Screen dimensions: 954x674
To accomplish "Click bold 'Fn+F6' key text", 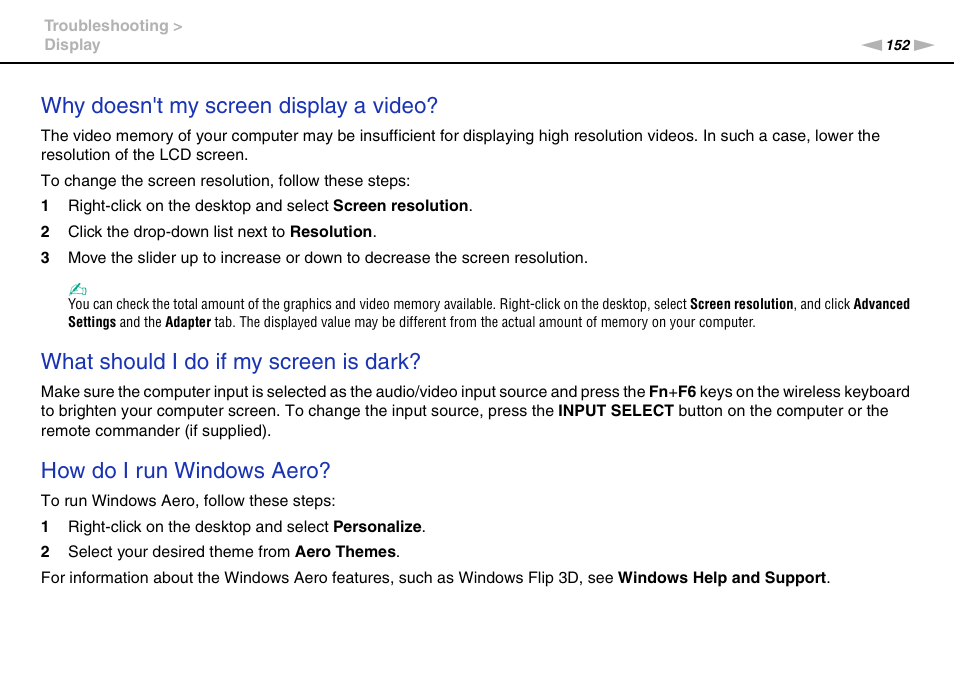I will 672,392.
